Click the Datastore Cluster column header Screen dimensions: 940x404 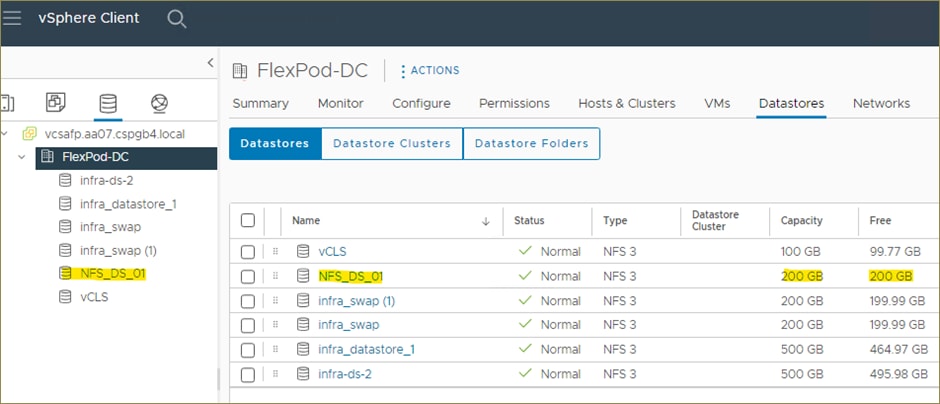715,221
